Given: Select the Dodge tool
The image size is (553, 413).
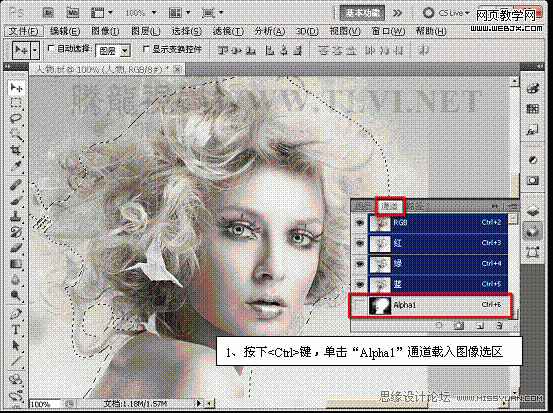Looking at the screenshot, I should (x=16, y=295).
